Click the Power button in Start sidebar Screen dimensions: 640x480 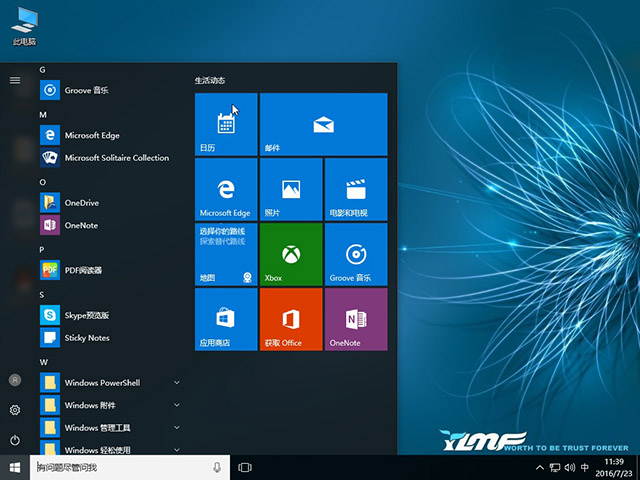15,440
